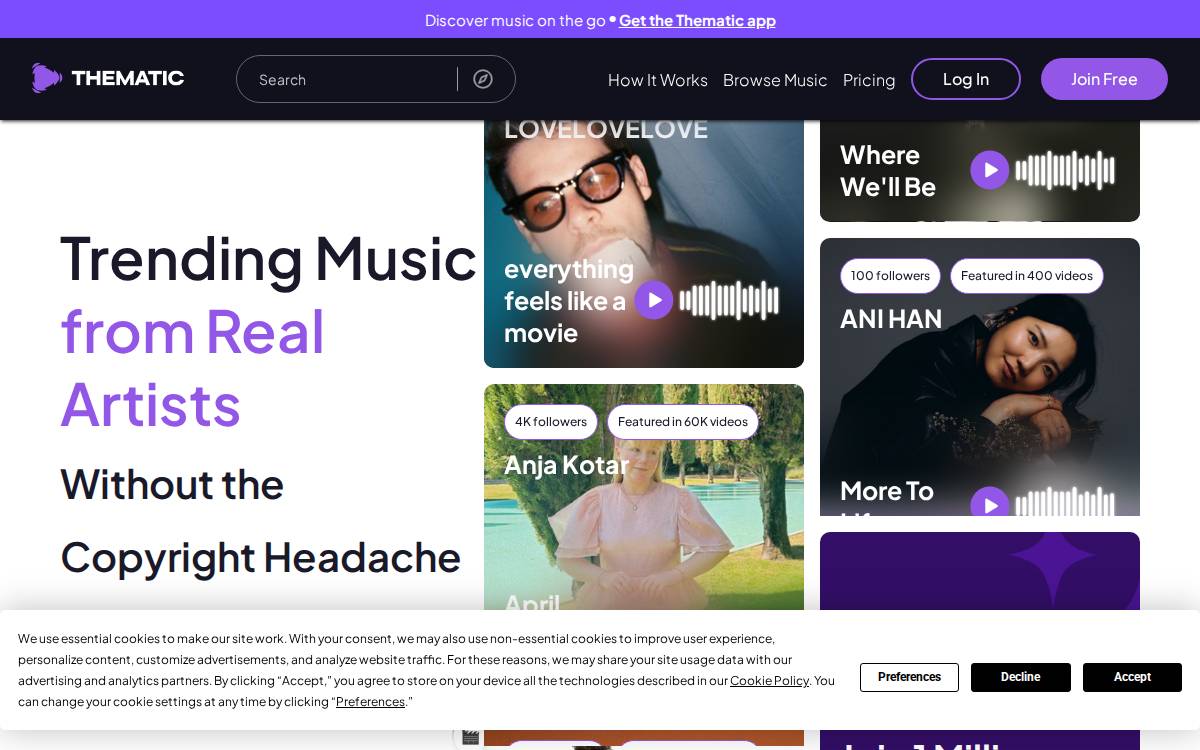Image resolution: width=1200 pixels, height=750 pixels.
Task: Follow the 'Get the Thematic app' link
Action: (x=697, y=20)
